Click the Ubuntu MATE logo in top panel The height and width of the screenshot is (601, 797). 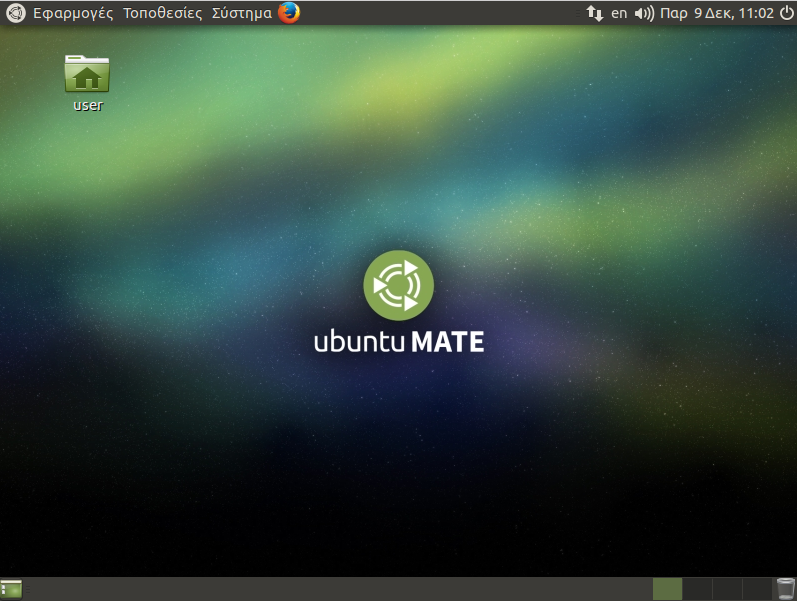click(x=15, y=13)
